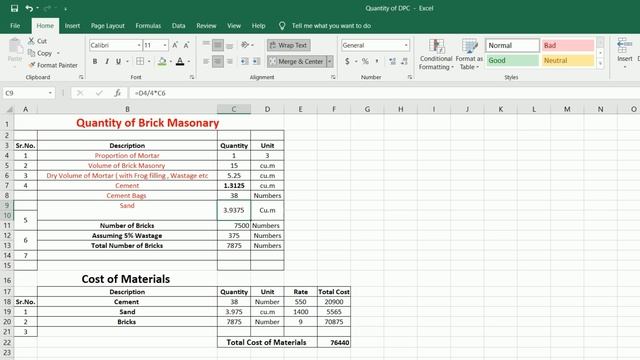Increase font size with large A icon

(175, 45)
